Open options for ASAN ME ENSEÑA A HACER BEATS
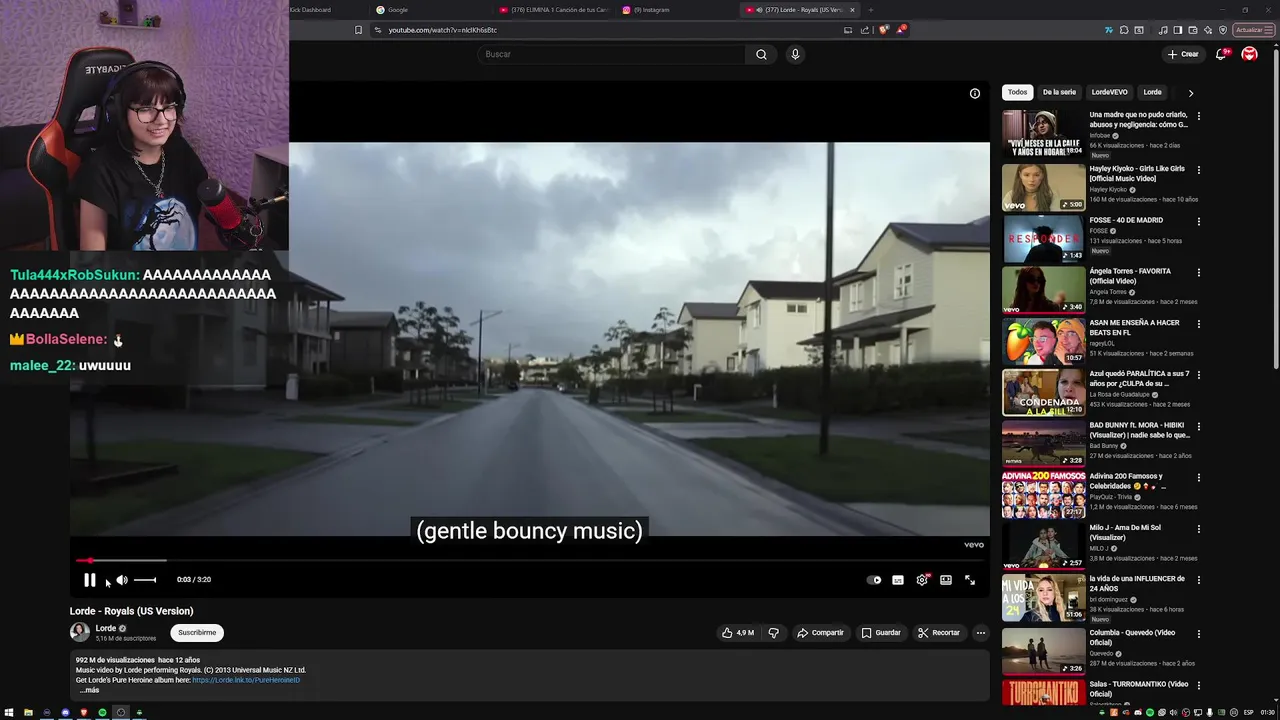Viewport: 1280px width, 720px height. pos(1199,324)
